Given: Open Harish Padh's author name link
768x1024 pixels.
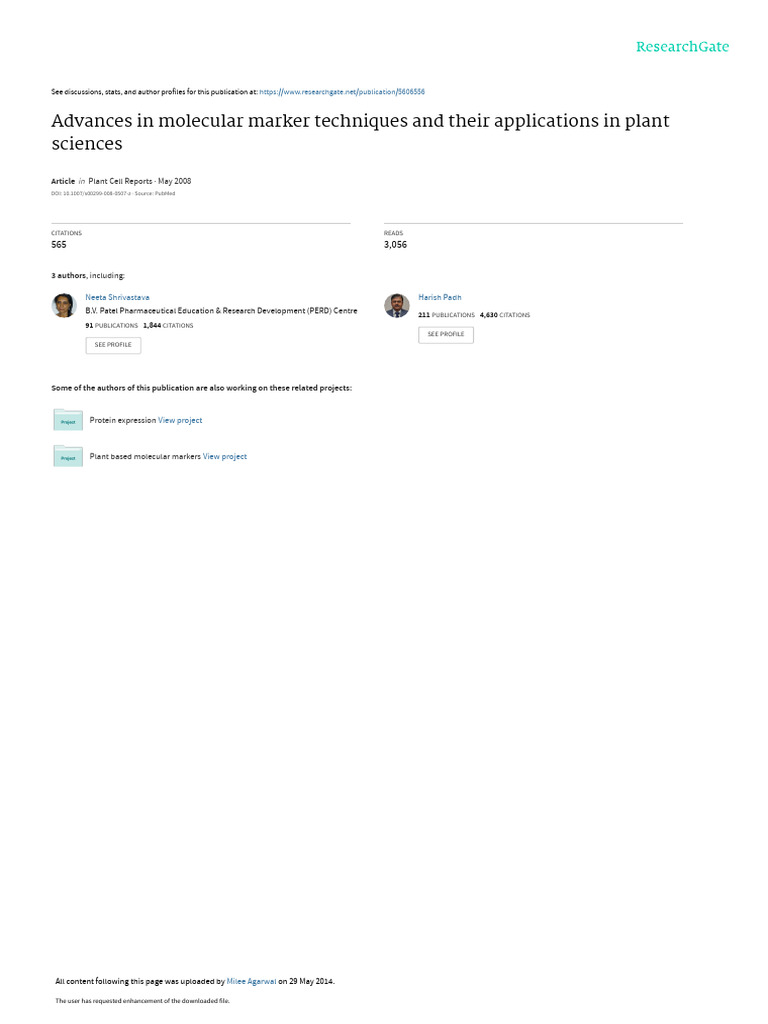Looking at the screenshot, I should click(440, 297).
